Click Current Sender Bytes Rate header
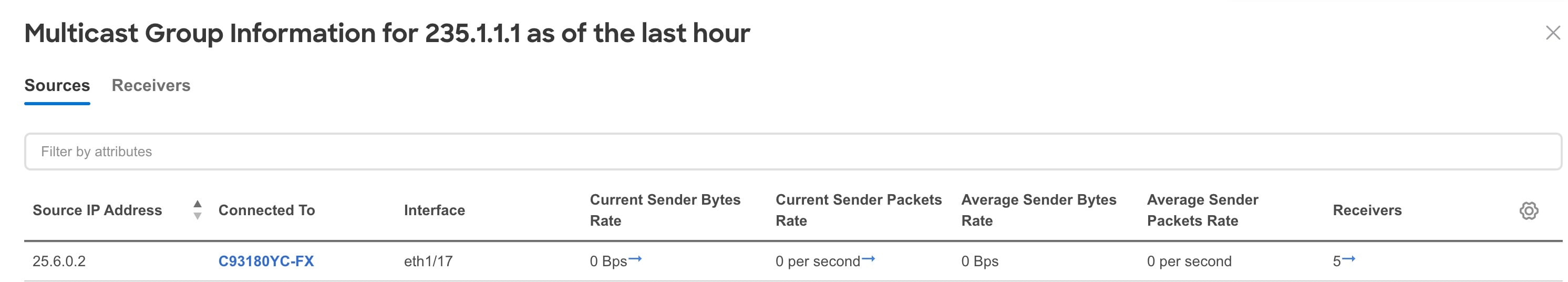The height and width of the screenshot is (282, 1568). [665, 210]
